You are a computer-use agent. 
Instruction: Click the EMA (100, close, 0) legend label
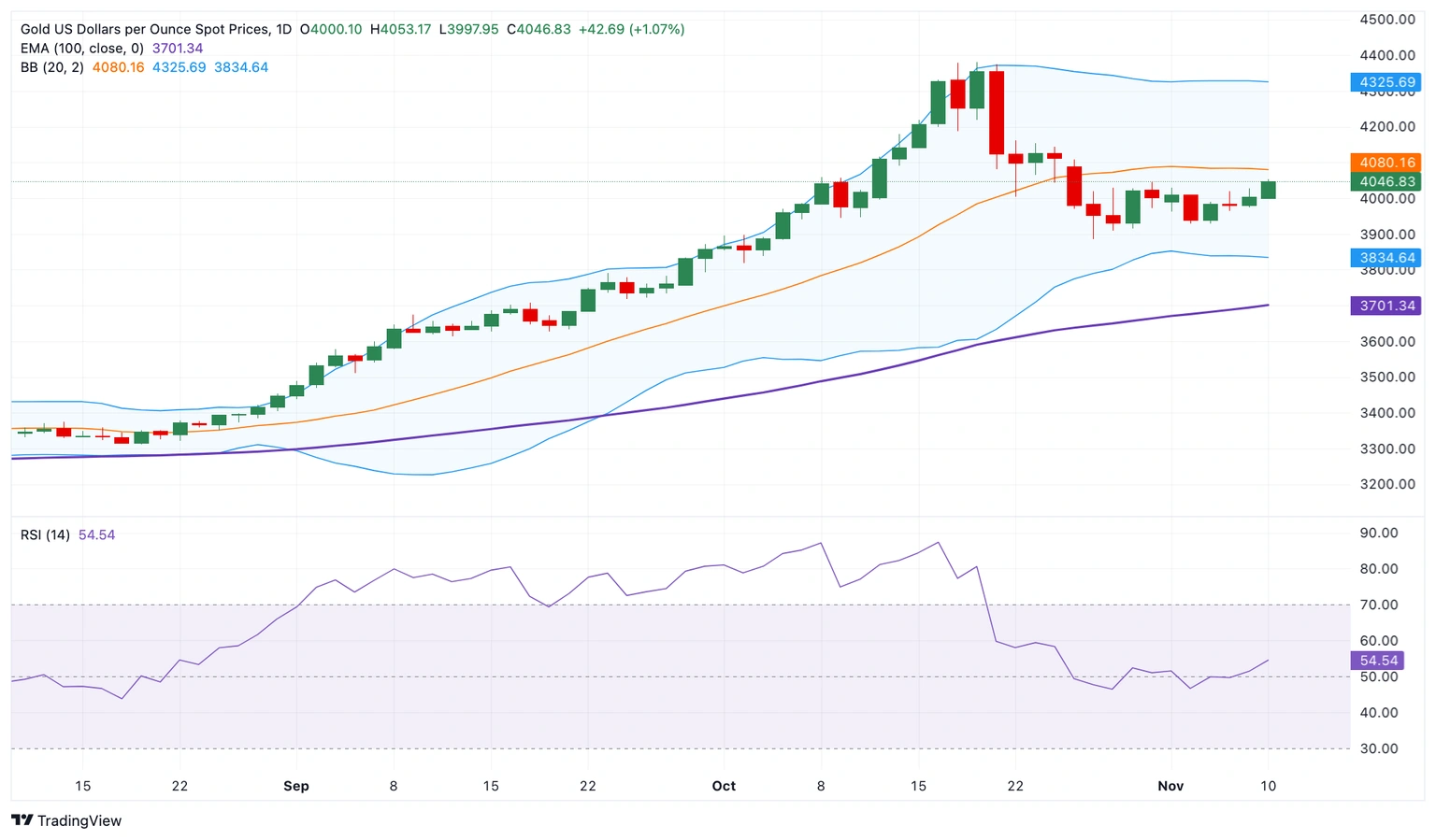coord(82,49)
